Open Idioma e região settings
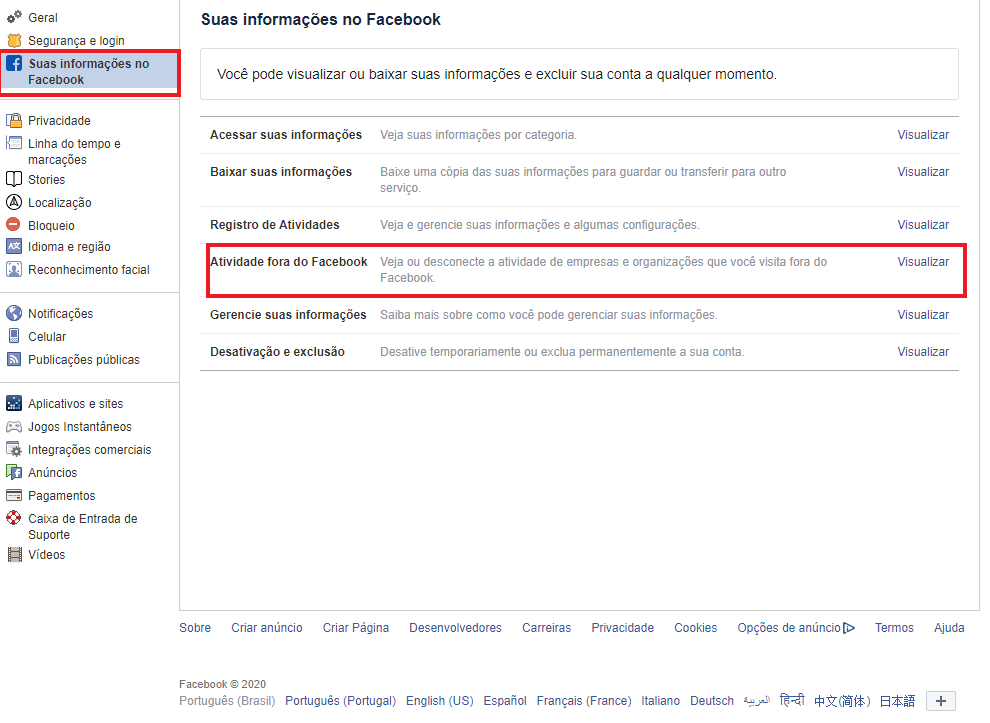990x723 pixels. 69,247
